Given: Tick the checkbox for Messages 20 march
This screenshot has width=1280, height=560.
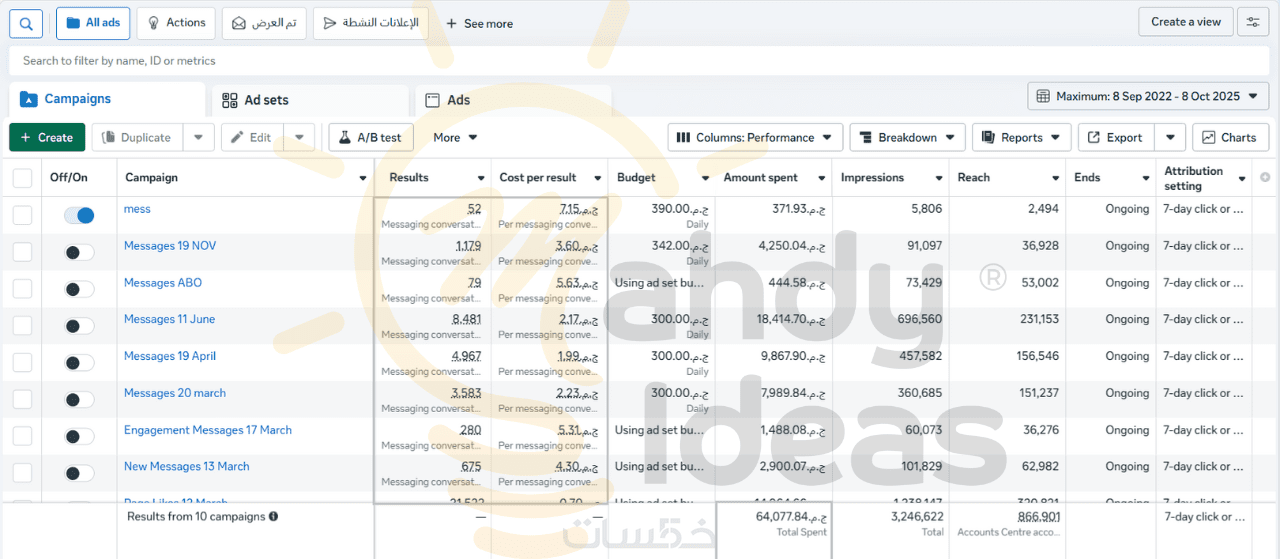Looking at the screenshot, I should tap(22, 400).
